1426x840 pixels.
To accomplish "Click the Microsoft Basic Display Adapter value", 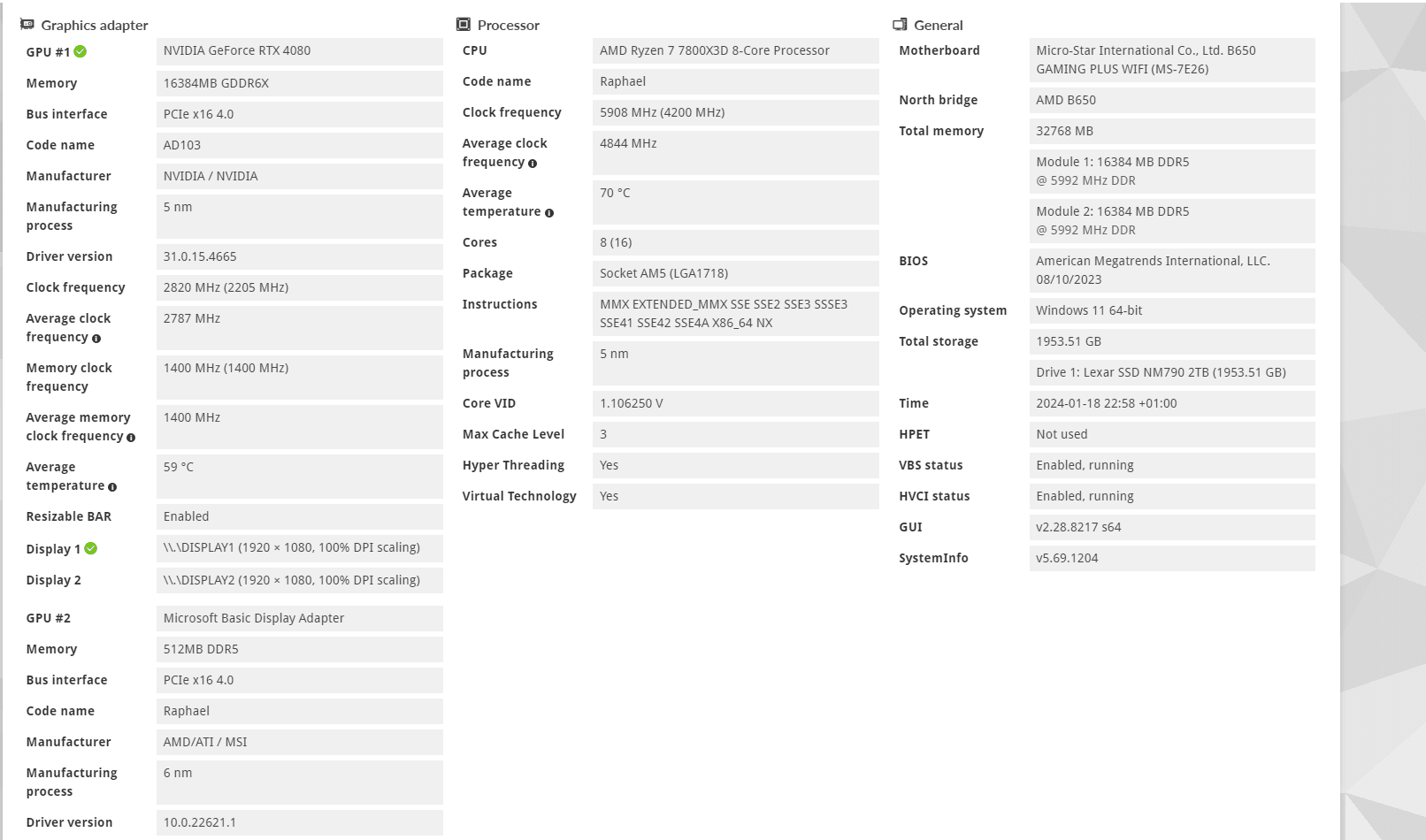I will pyautogui.click(x=300, y=618).
